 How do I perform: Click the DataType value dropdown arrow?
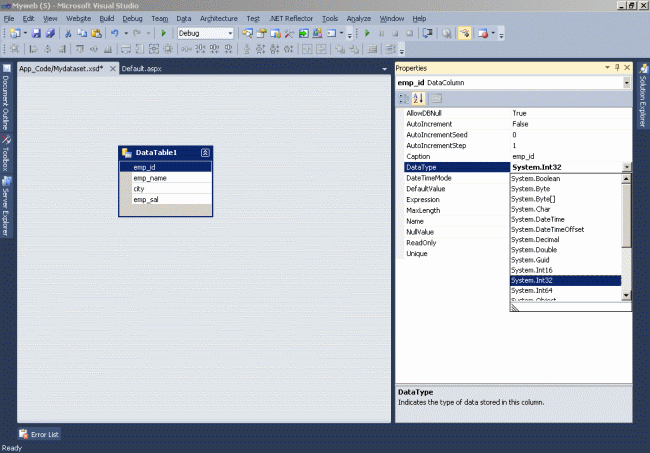pos(626,167)
